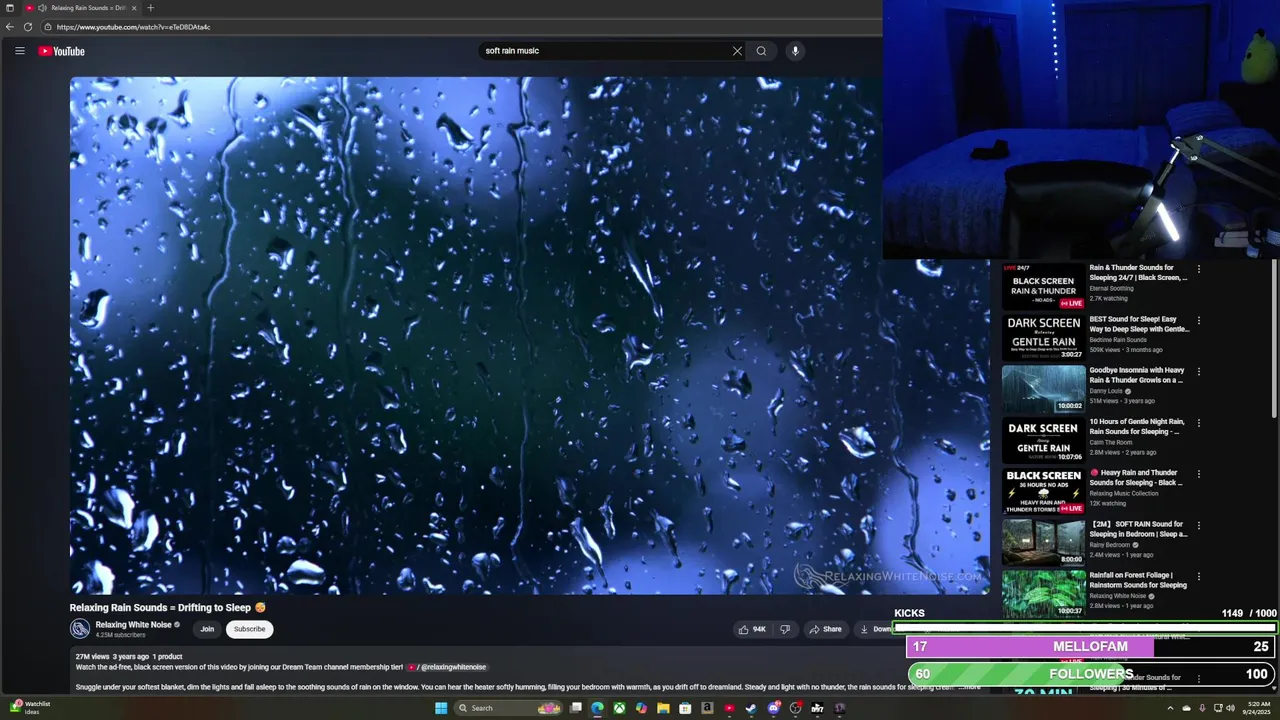Download the video via Download button
Viewport: 1280px width, 720px height.
click(876, 629)
